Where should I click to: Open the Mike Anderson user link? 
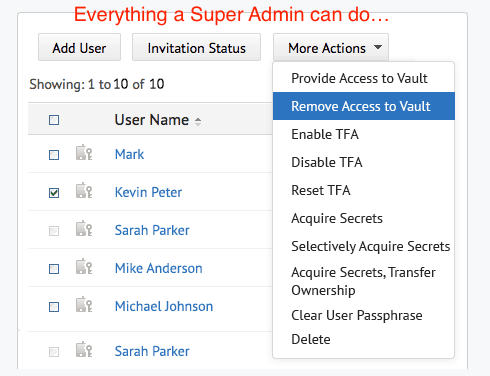point(159,268)
